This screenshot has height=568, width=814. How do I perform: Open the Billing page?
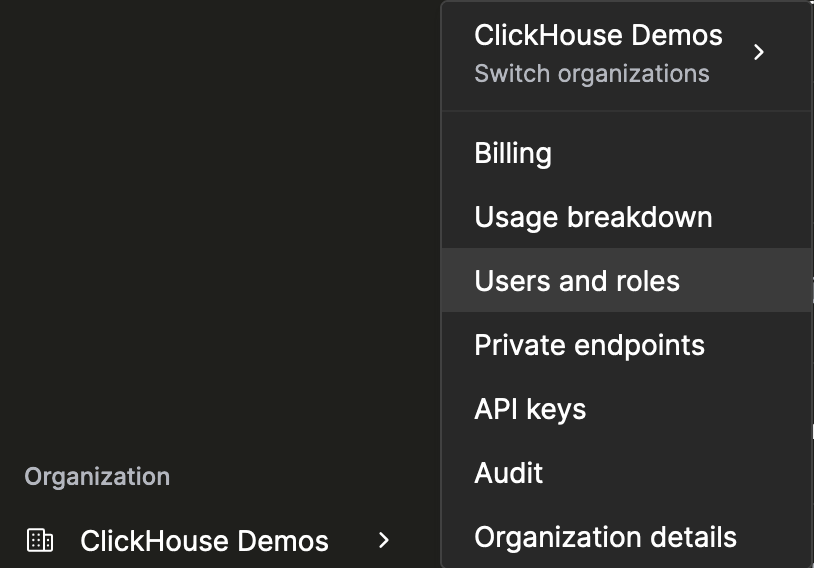(x=513, y=154)
